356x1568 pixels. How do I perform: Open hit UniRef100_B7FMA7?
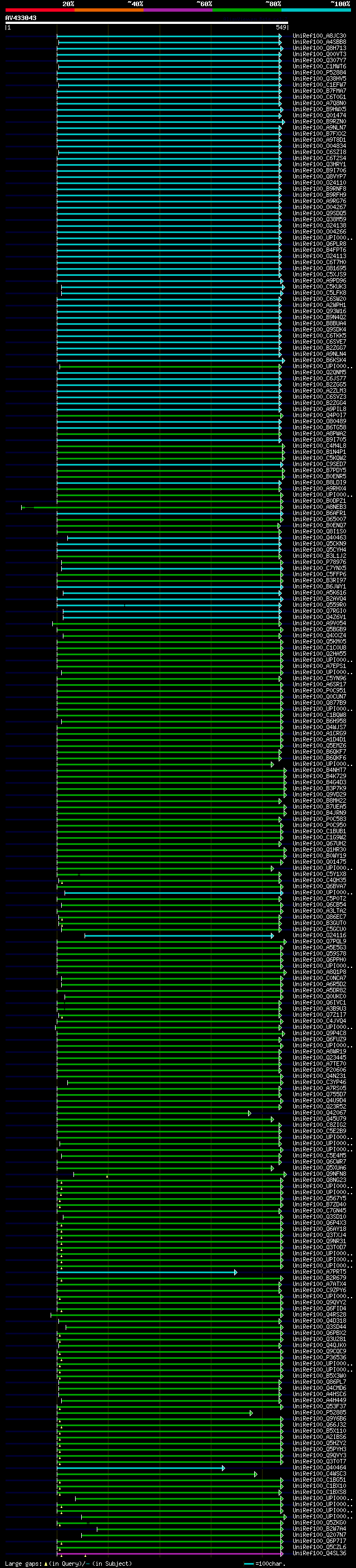pos(319,91)
